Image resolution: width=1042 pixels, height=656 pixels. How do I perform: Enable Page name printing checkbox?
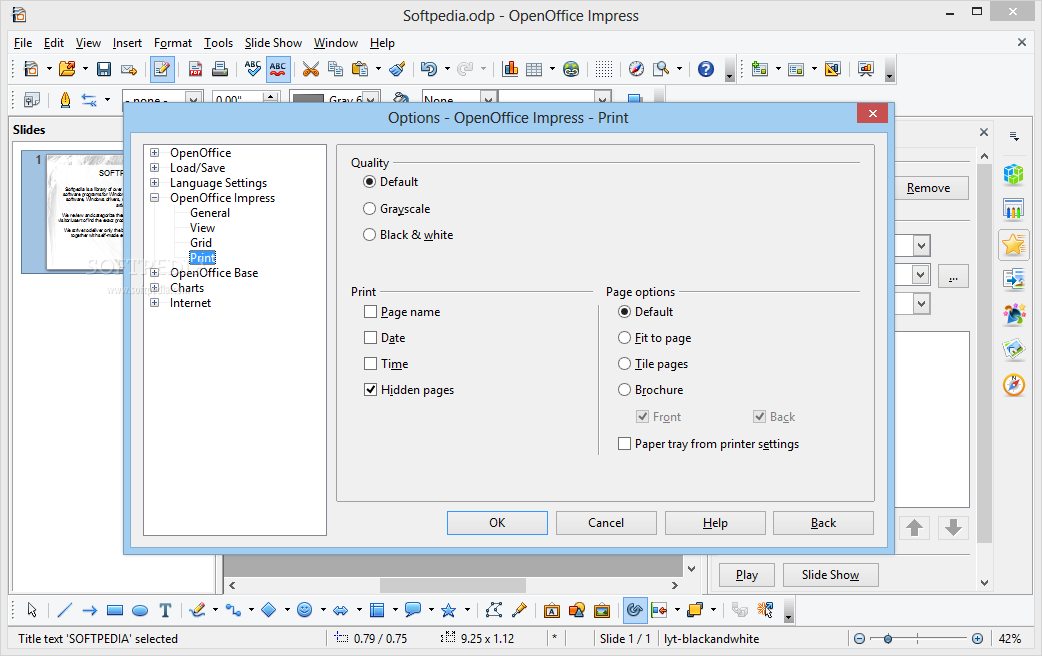click(371, 312)
